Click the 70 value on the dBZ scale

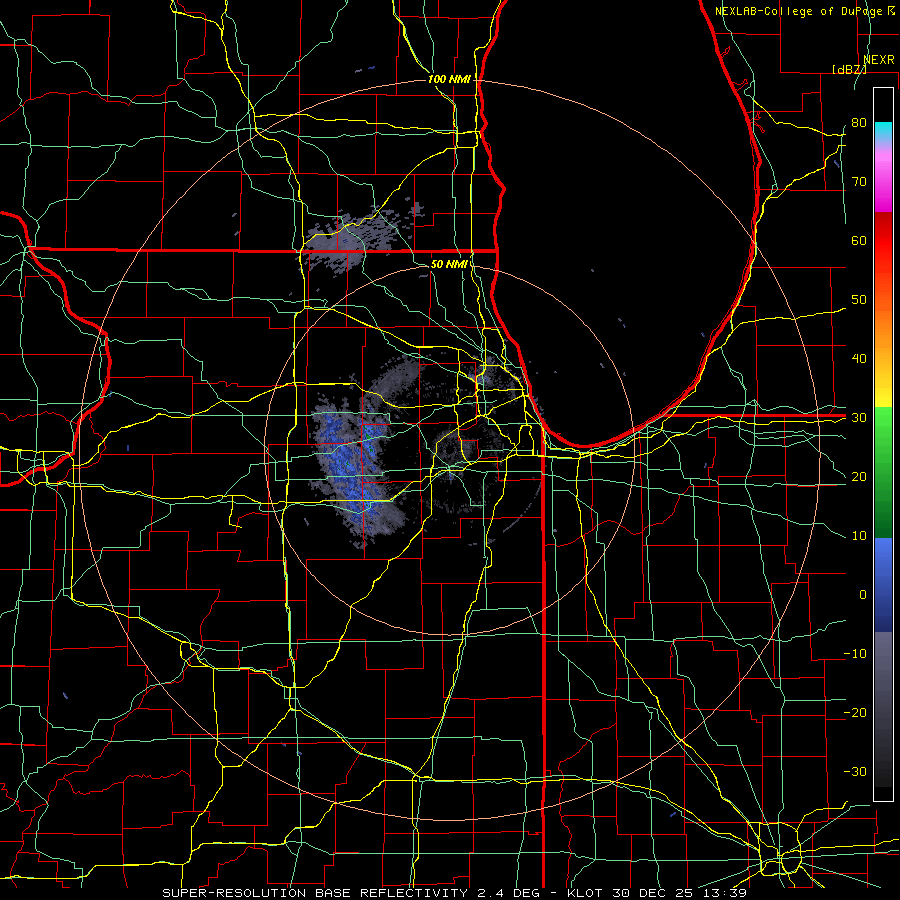(x=859, y=181)
